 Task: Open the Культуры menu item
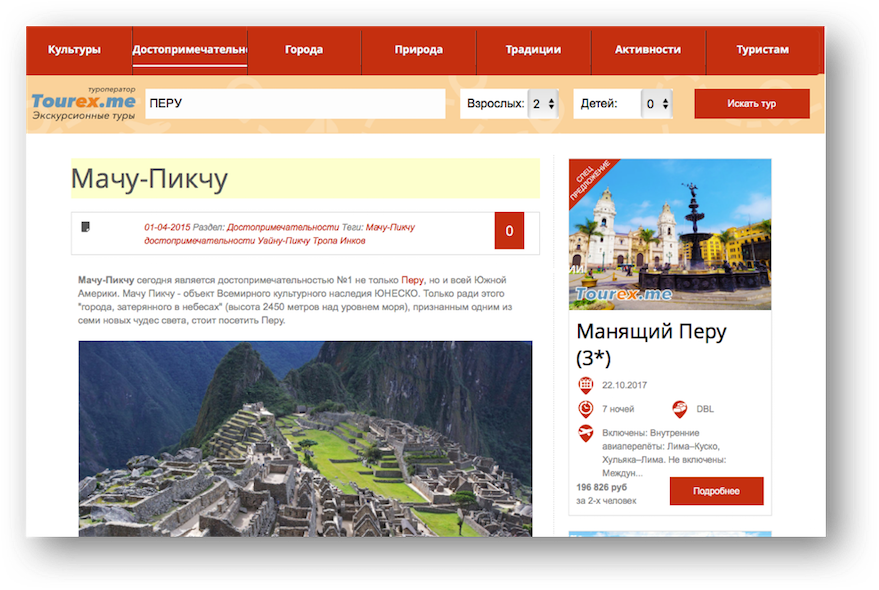point(75,49)
